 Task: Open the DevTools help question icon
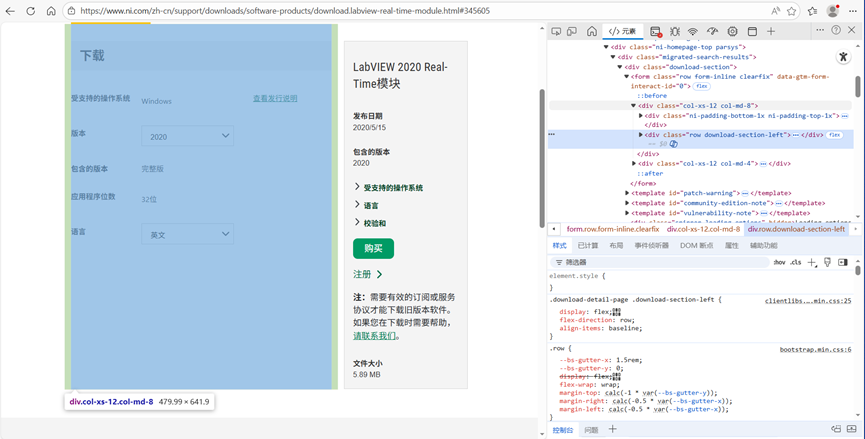point(836,30)
